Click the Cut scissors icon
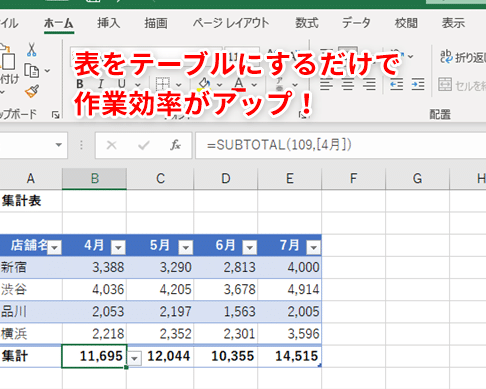 click(31, 50)
